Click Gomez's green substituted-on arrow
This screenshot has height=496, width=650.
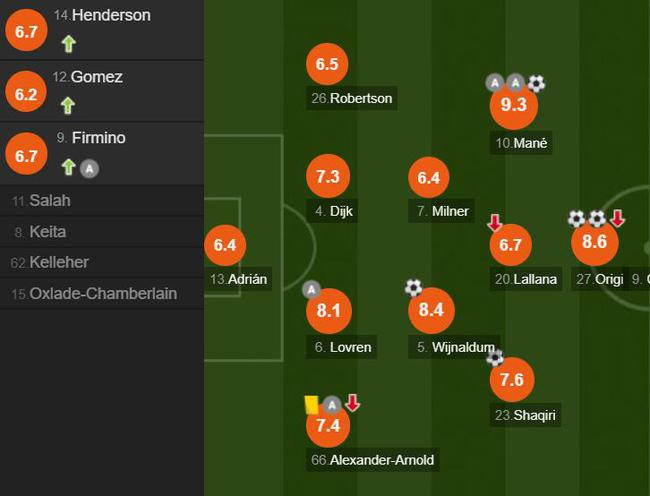(x=68, y=105)
